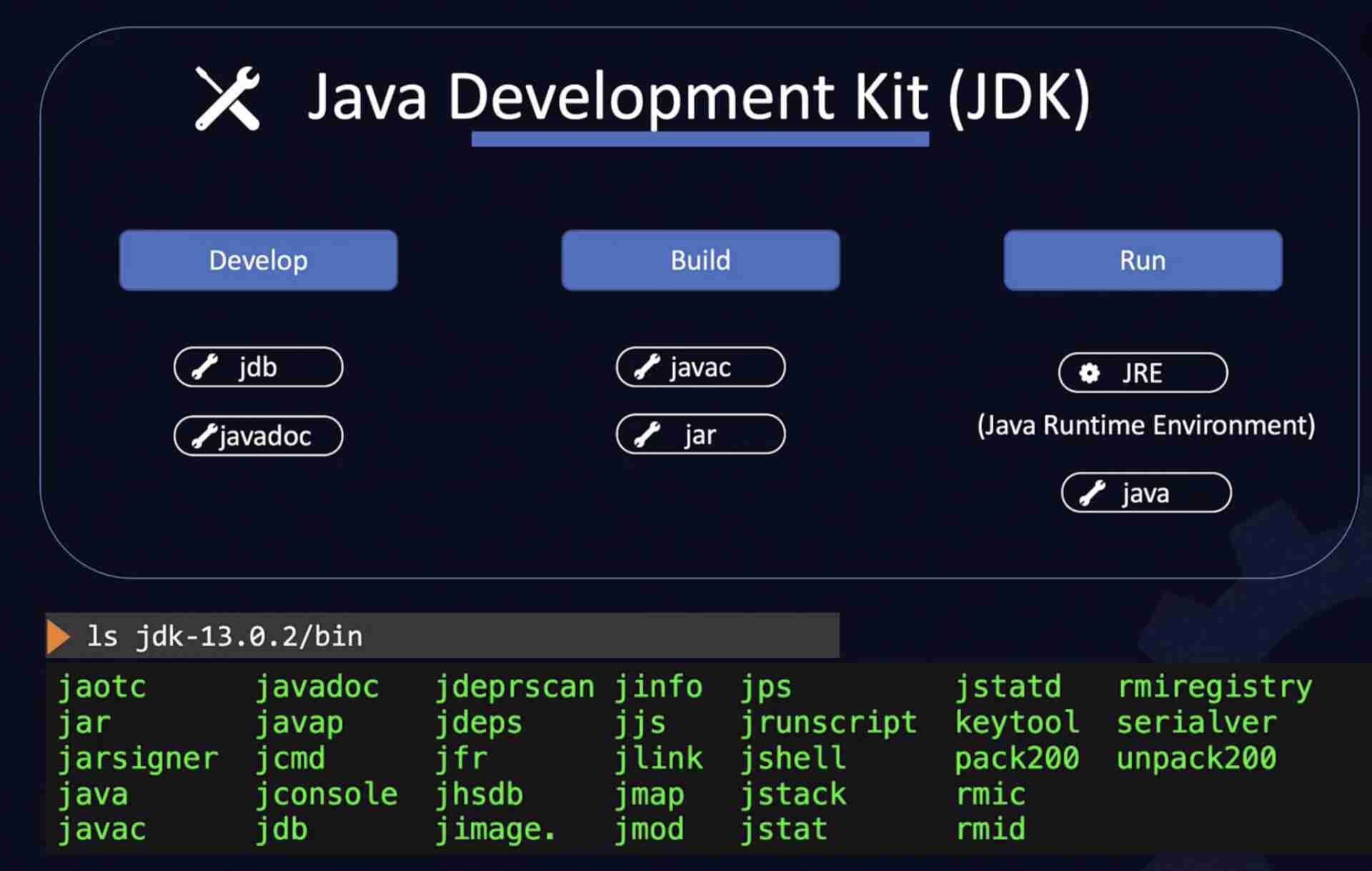This screenshot has height=871, width=1372.
Task: Select the Run blue box
Action: coord(1143,260)
